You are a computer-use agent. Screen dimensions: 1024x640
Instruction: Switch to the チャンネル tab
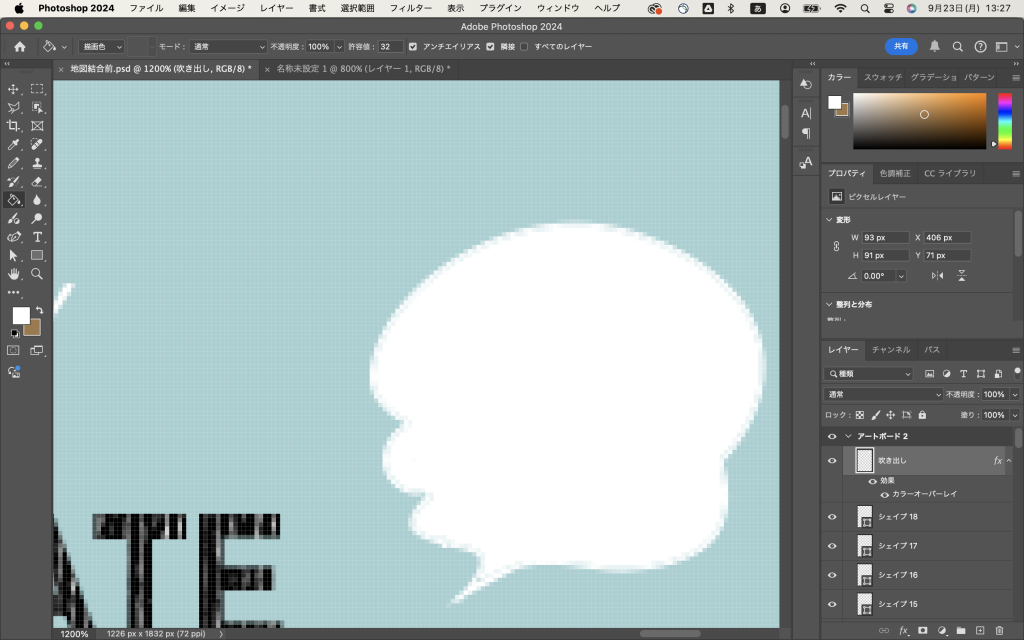890,350
